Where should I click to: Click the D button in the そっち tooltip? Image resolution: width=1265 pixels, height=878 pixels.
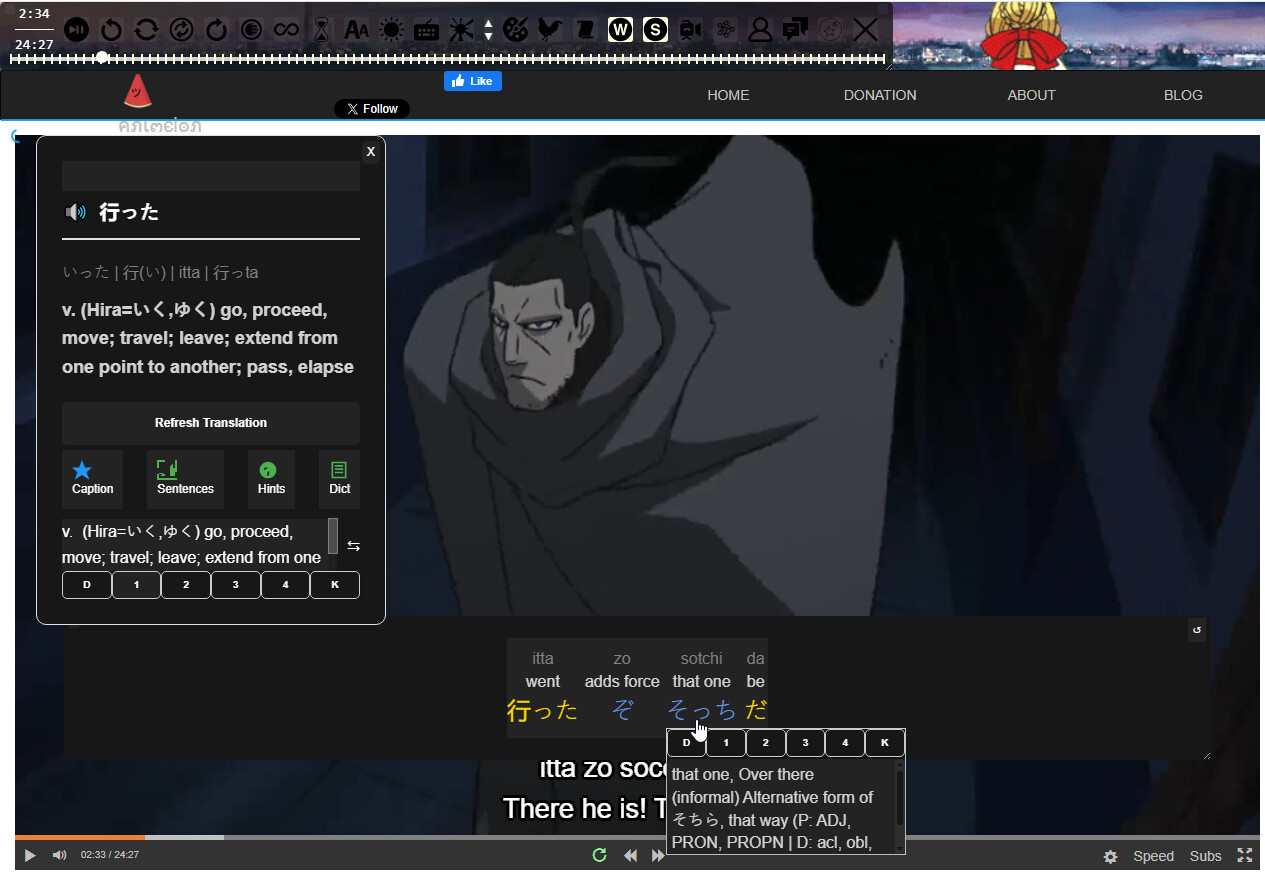coord(687,743)
